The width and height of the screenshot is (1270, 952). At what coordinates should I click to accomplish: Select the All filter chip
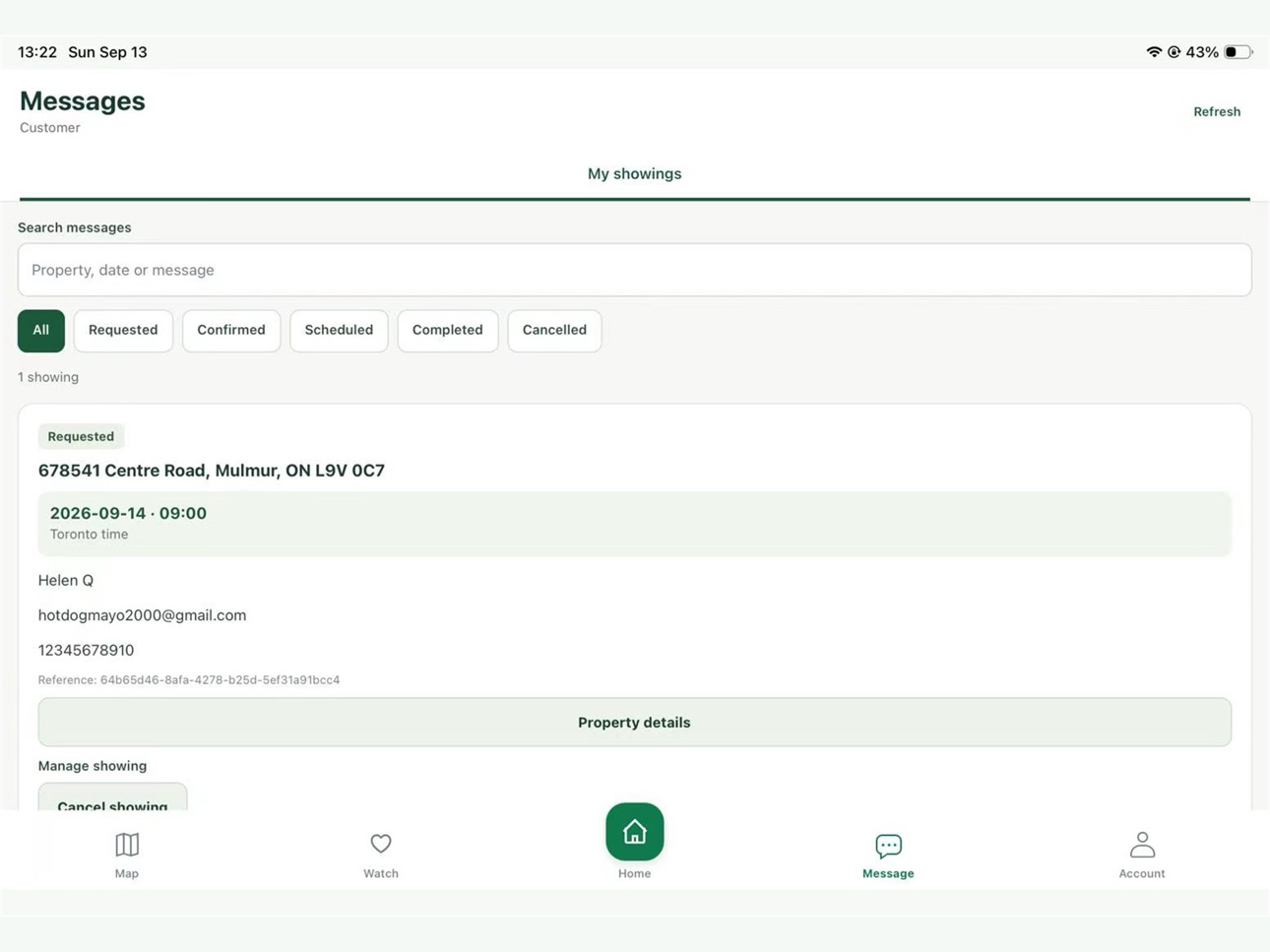point(41,331)
